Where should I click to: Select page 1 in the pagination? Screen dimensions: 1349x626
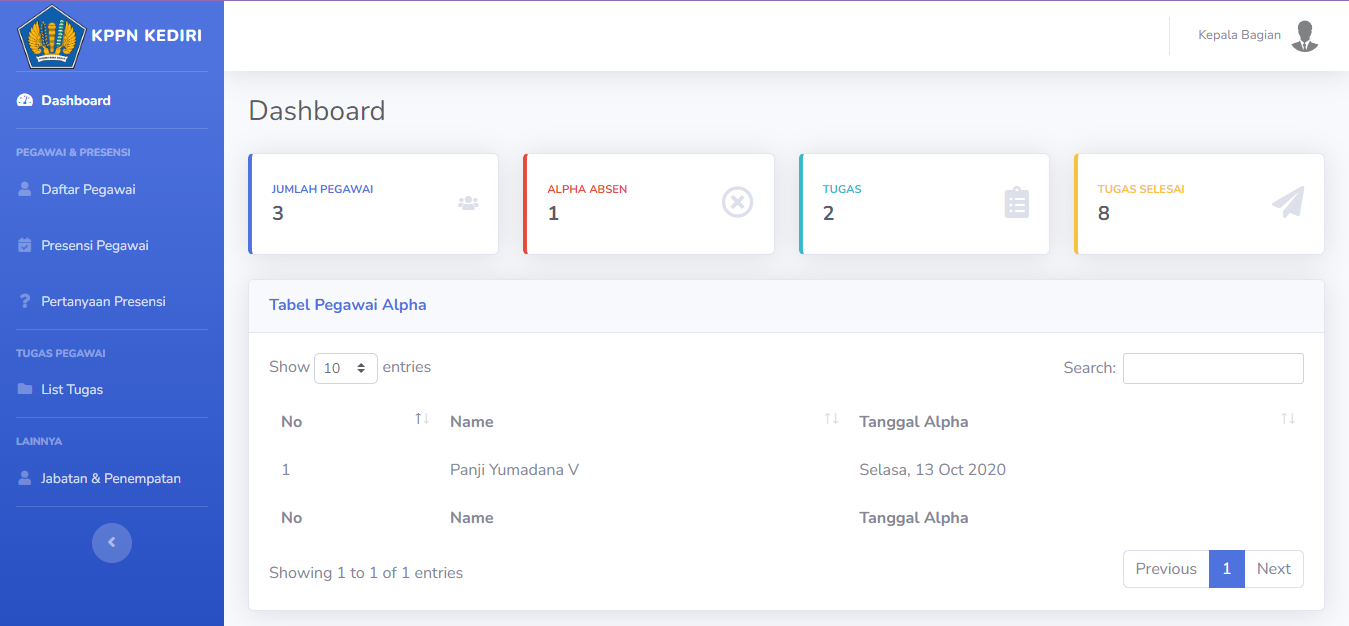(x=1226, y=569)
